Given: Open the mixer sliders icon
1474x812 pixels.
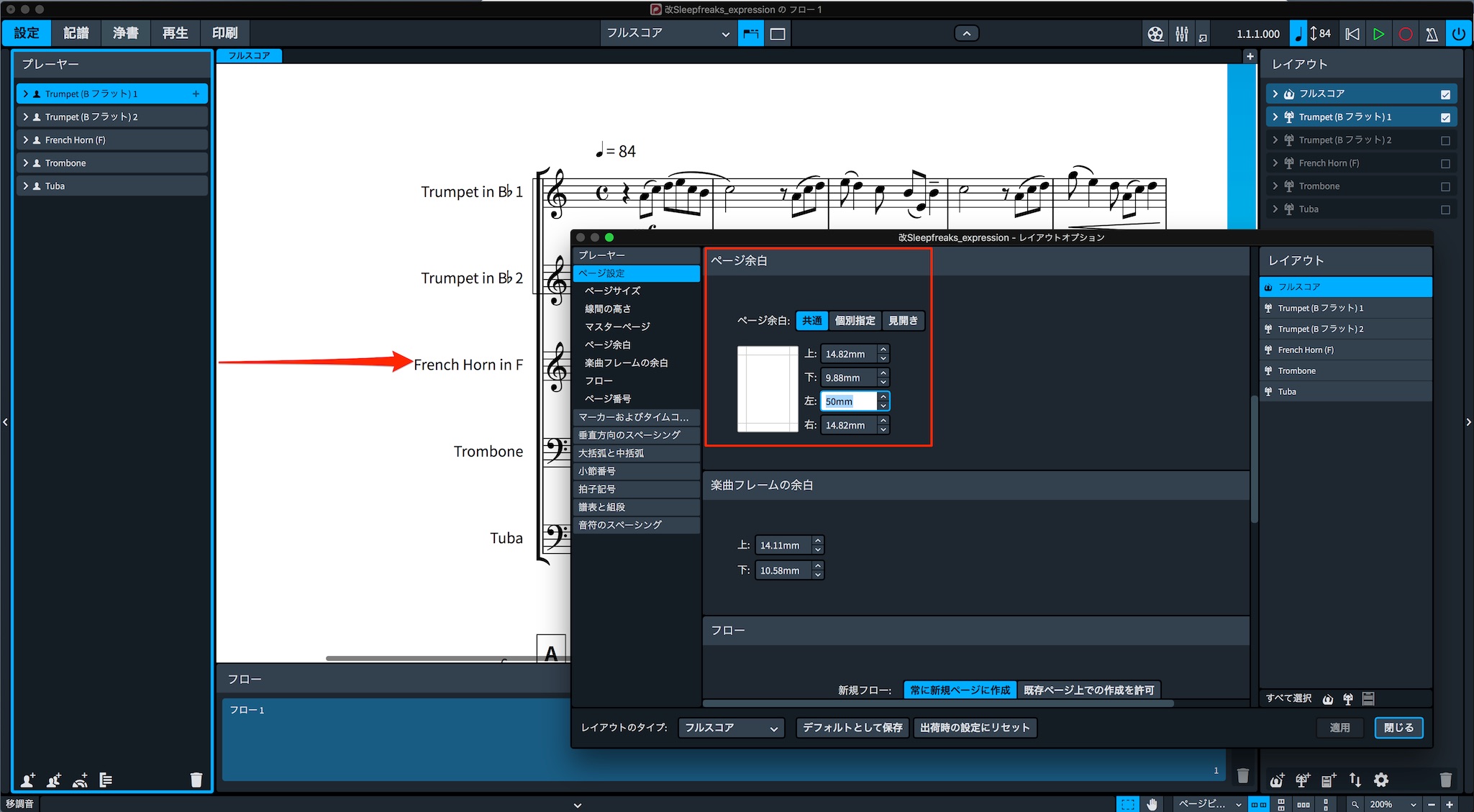Looking at the screenshot, I should tap(1182, 34).
